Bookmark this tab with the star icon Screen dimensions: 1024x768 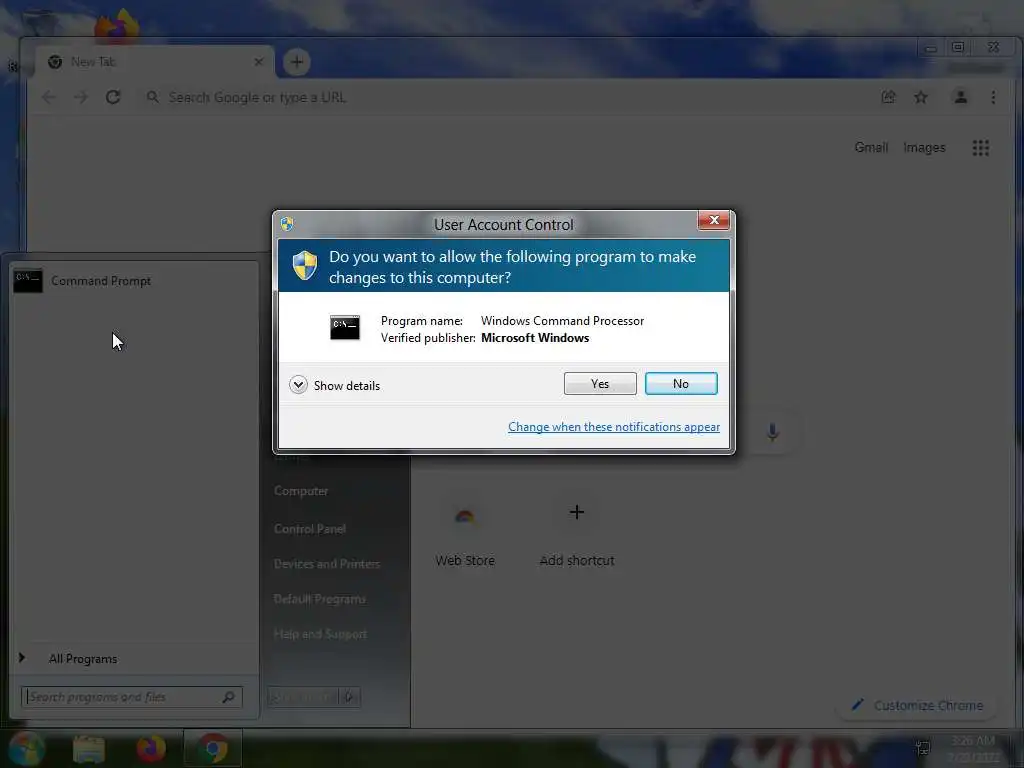[921, 97]
